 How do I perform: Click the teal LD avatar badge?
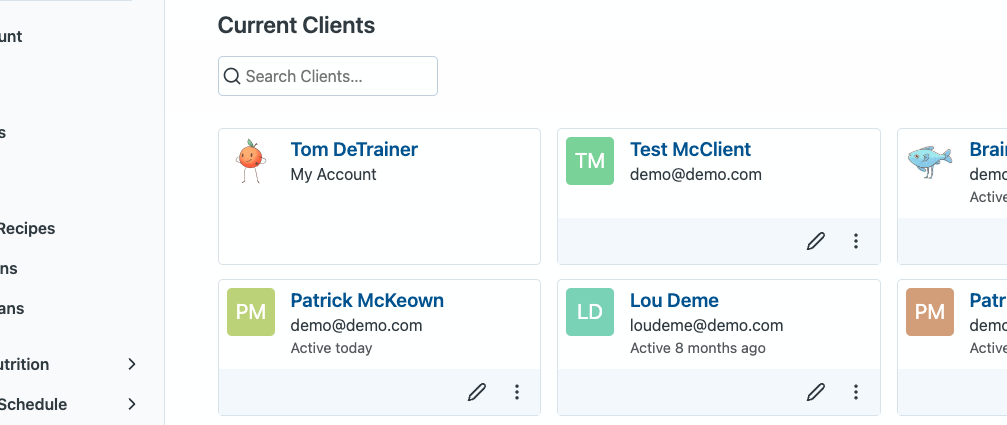click(x=590, y=311)
